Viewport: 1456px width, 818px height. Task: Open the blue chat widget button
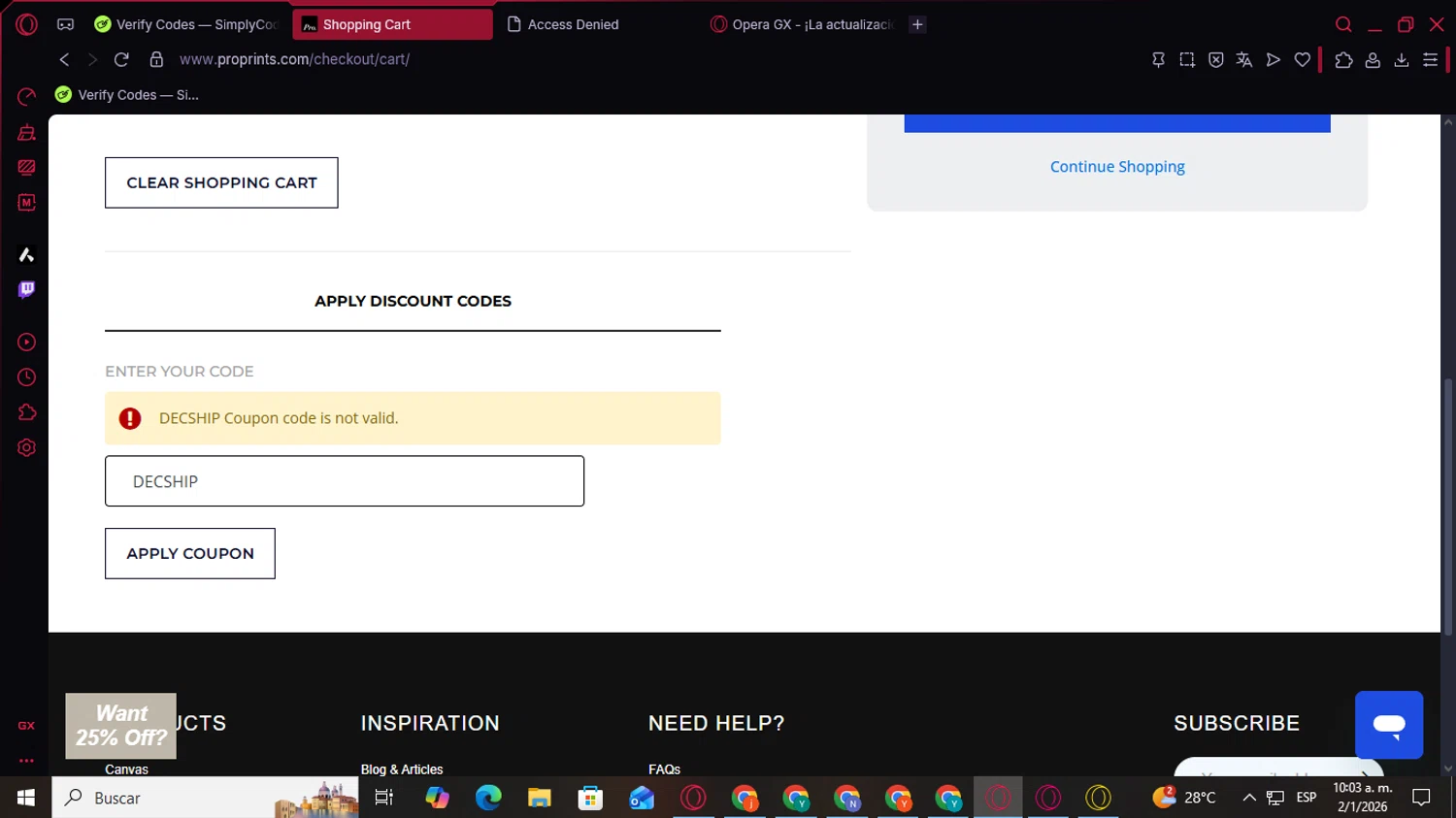coord(1389,725)
